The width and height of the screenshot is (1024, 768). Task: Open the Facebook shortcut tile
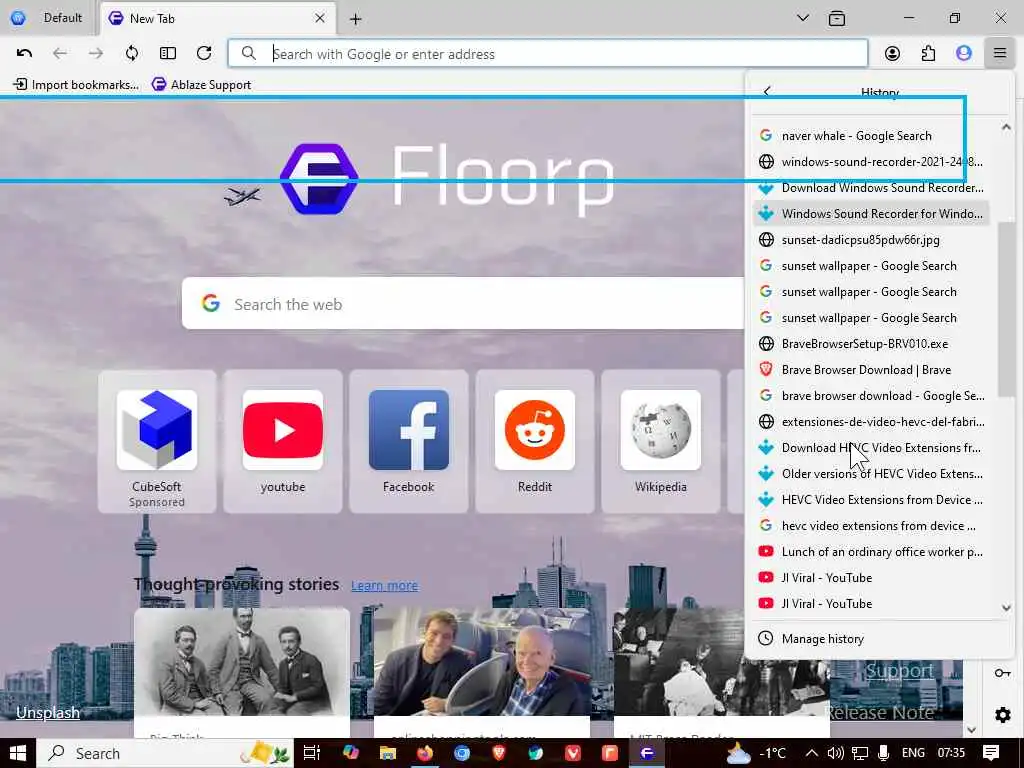[409, 441]
